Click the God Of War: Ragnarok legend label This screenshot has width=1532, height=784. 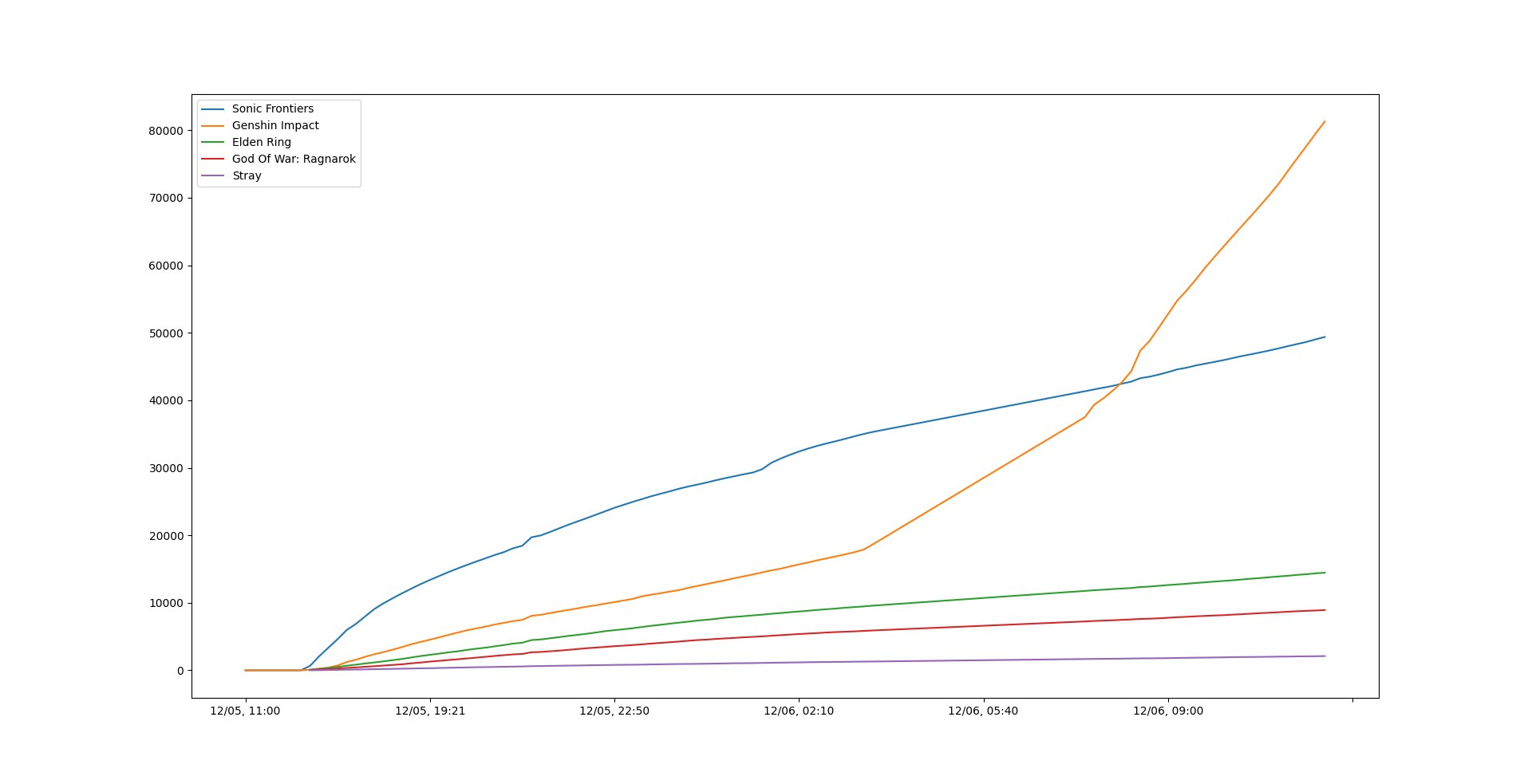[293, 159]
